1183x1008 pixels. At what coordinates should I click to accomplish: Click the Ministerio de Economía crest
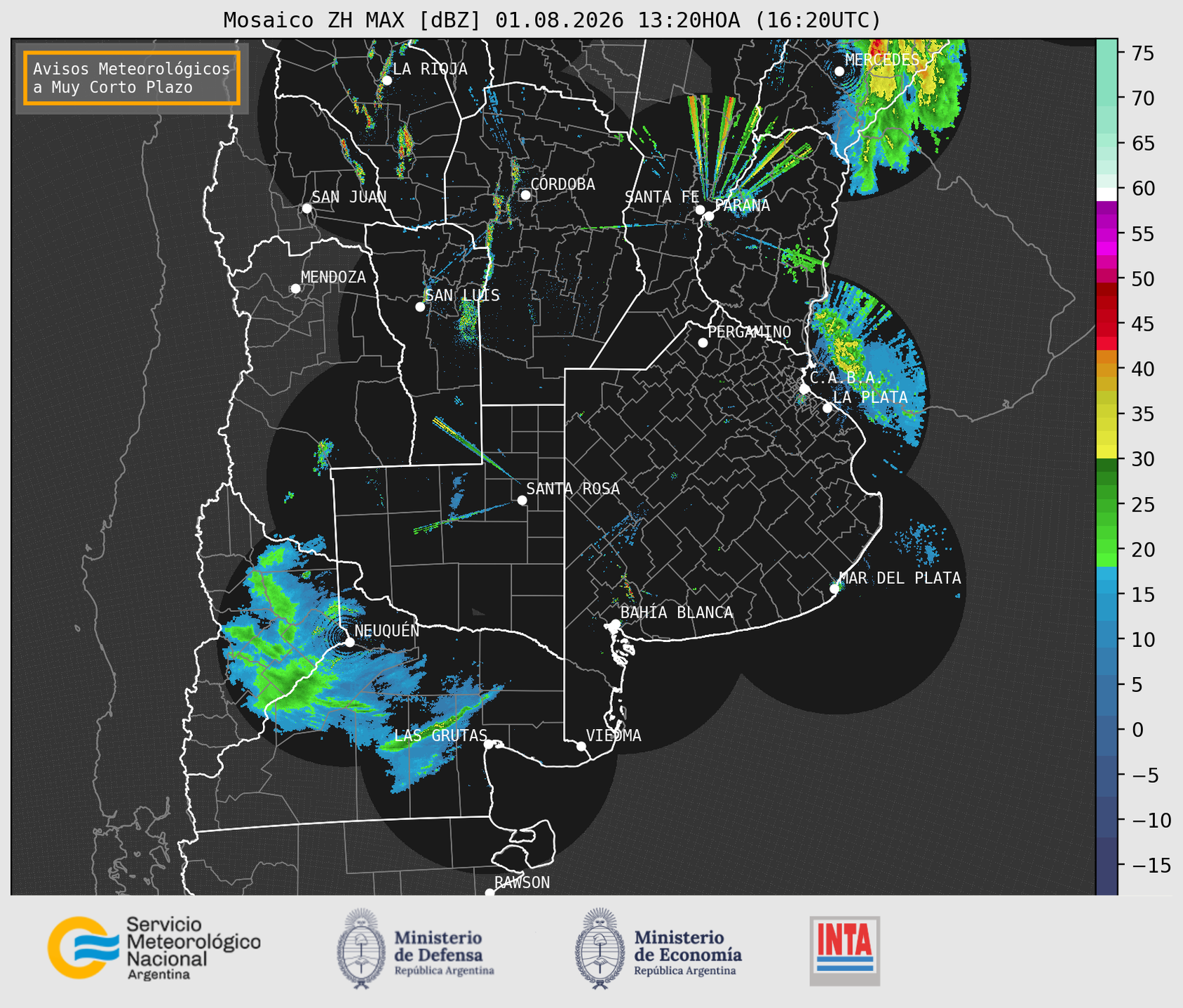[600, 948]
